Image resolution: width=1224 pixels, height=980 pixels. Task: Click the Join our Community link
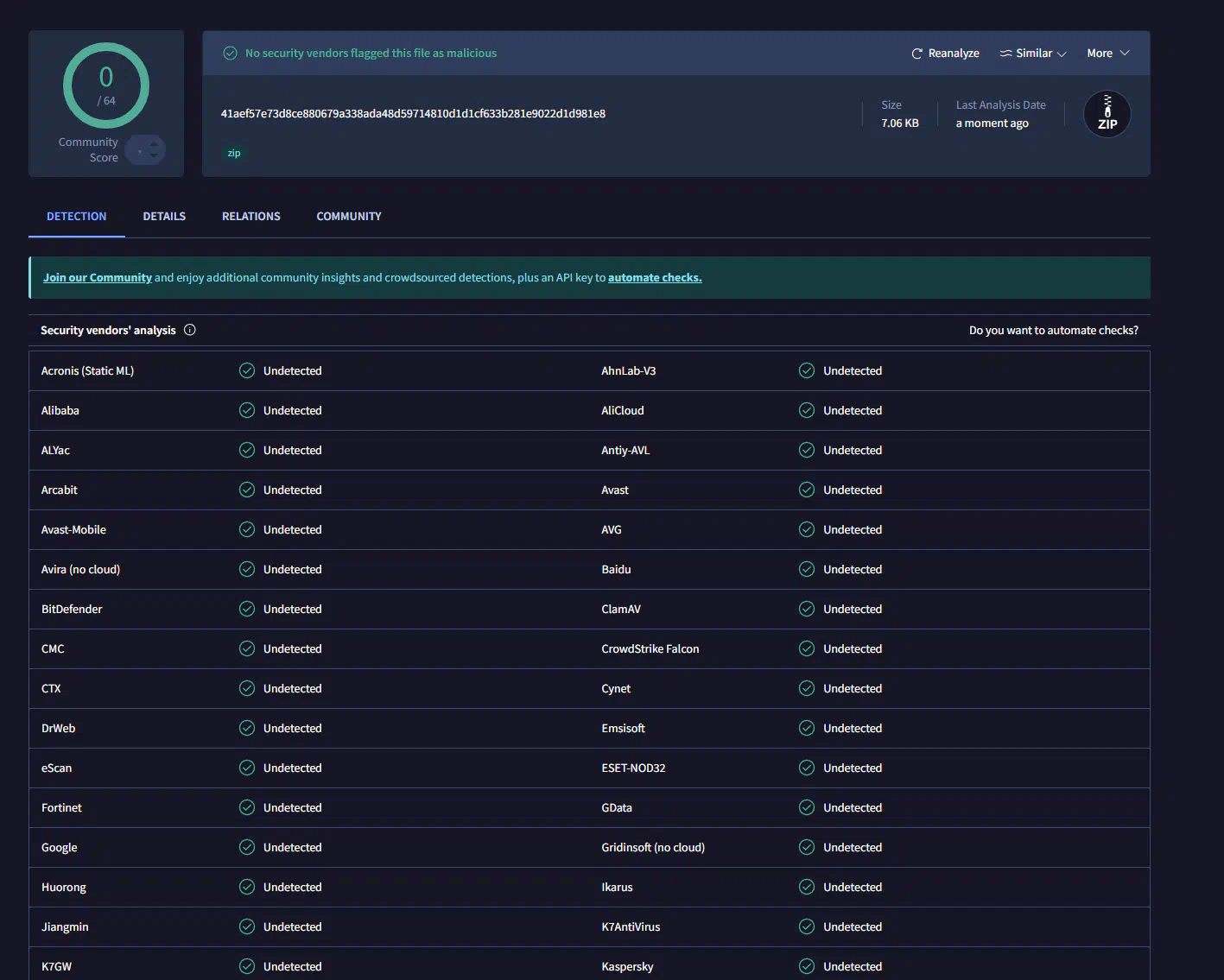(98, 278)
